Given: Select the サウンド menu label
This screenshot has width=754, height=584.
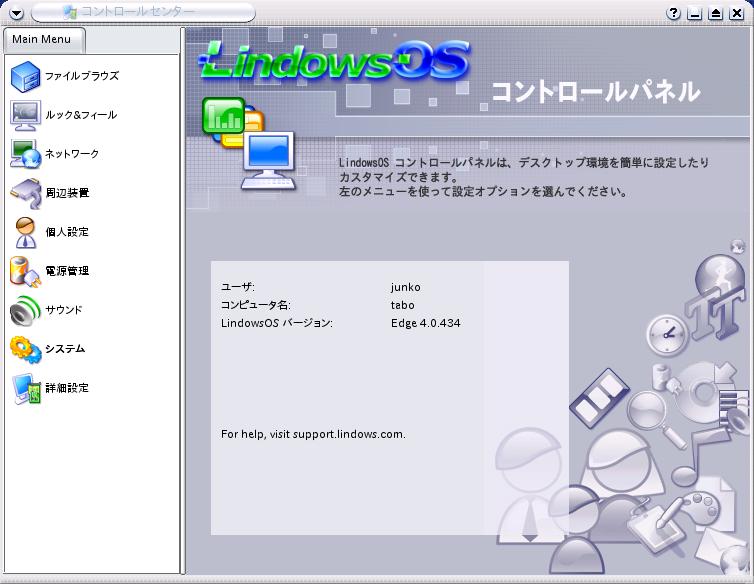Looking at the screenshot, I should pyautogui.click(x=64, y=310).
